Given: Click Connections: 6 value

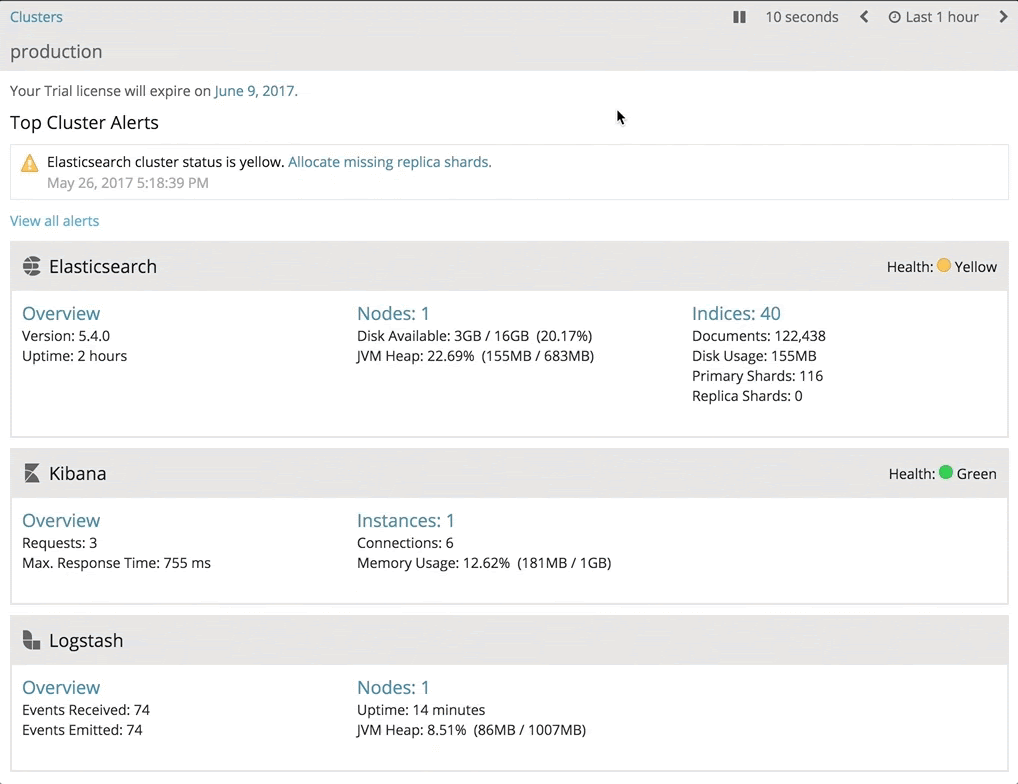Looking at the screenshot, I should coord(405,543).
